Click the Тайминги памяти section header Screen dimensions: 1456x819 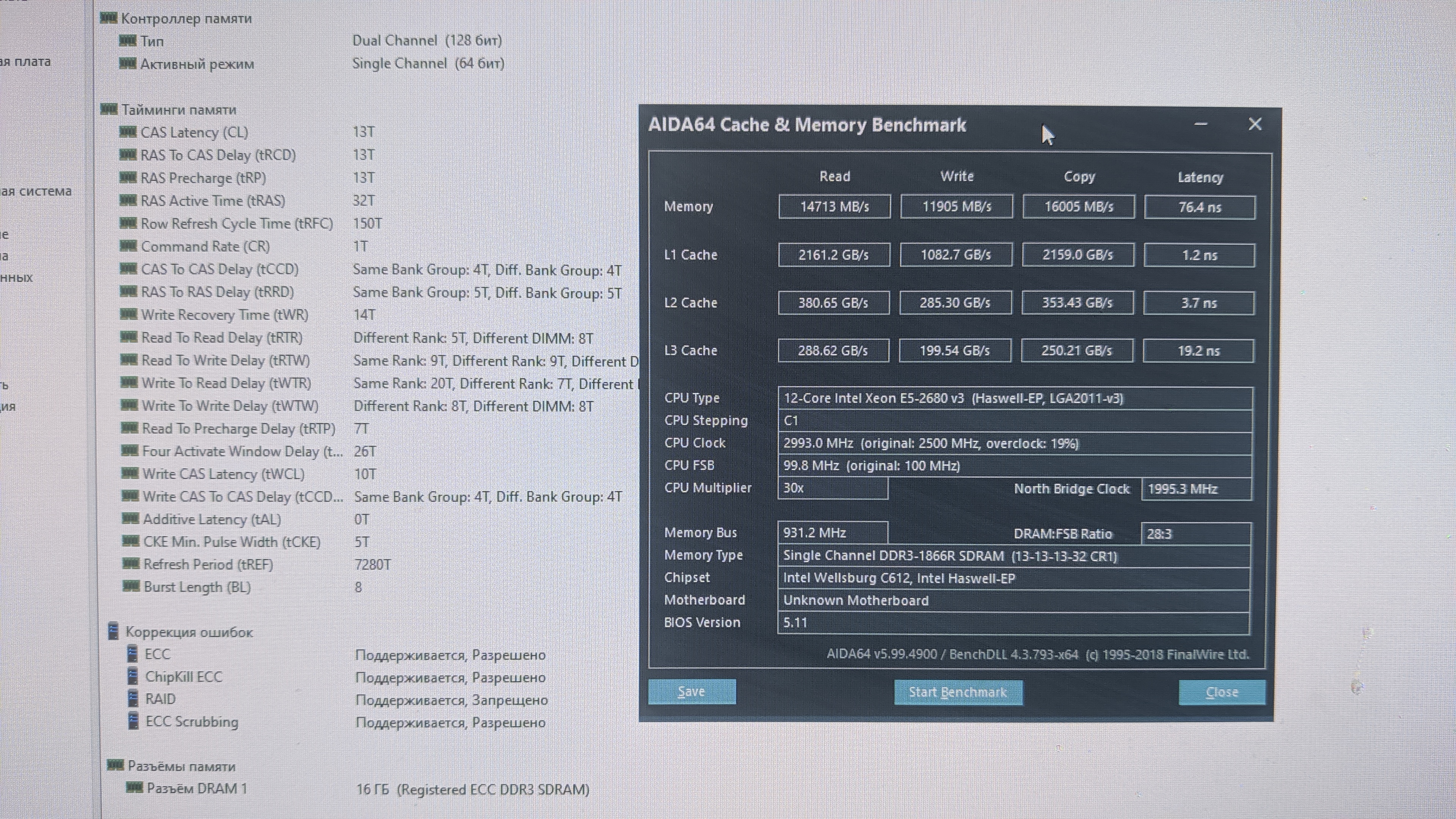point(179,110)
